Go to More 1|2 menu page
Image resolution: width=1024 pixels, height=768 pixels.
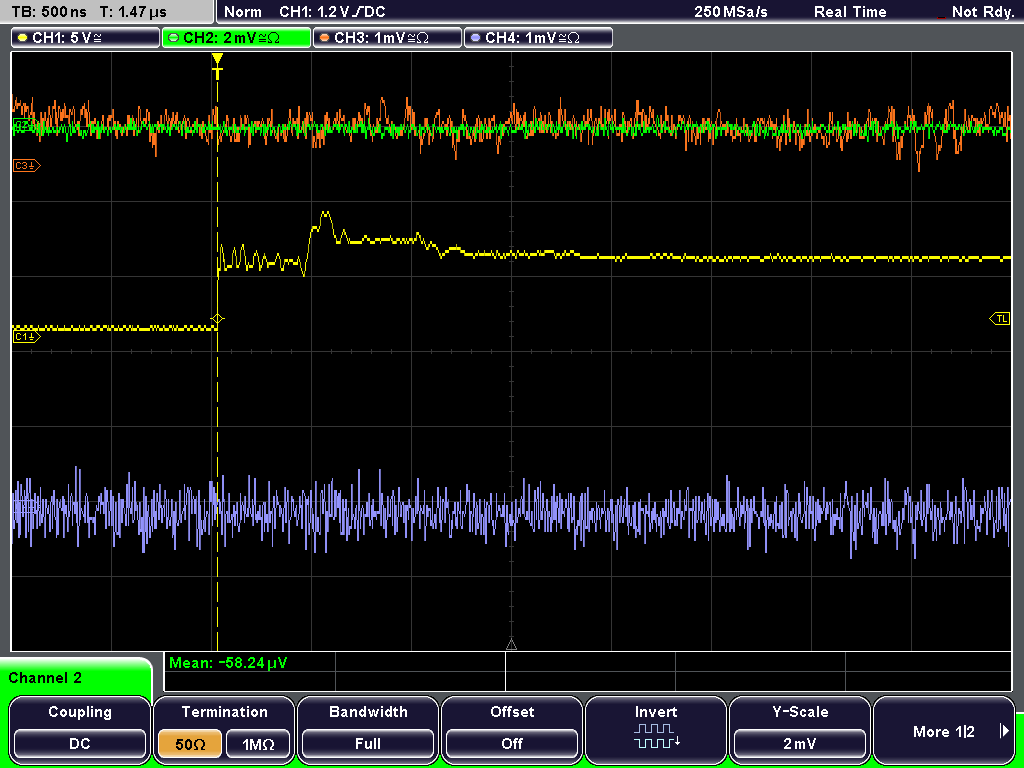tap(944, 730)
